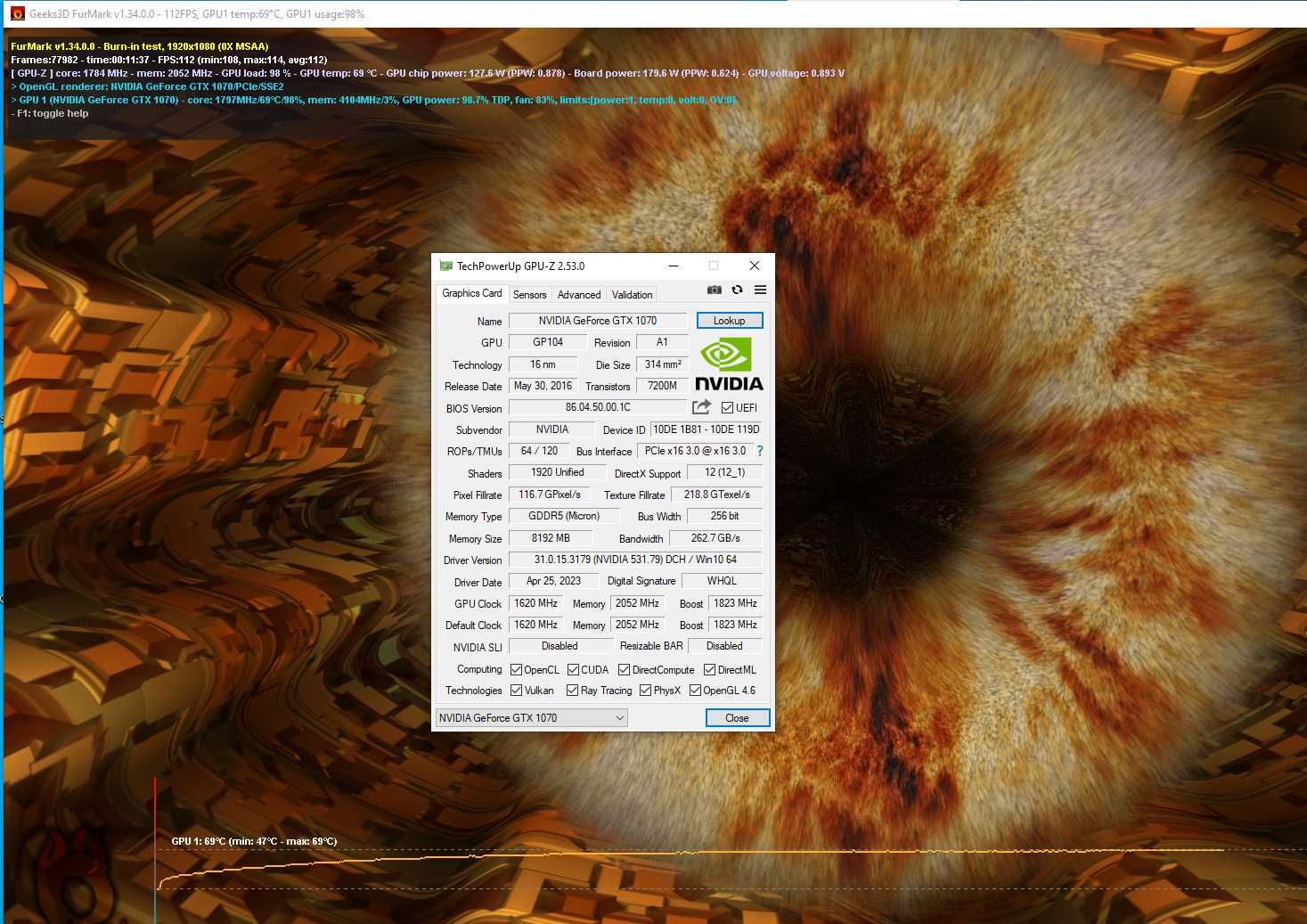Click the Driver Version 31.0.15.3179 field
The image size is (1307, 924).
coord(635,560)
